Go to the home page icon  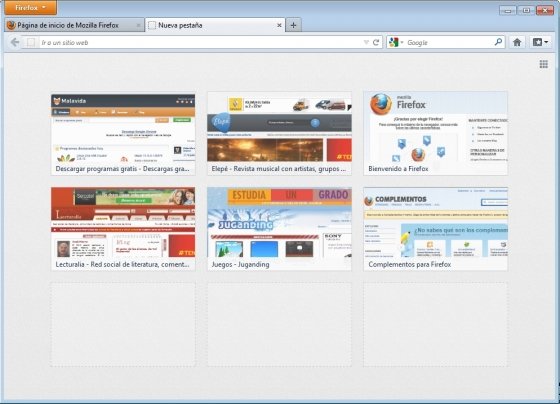coord(517,43)
